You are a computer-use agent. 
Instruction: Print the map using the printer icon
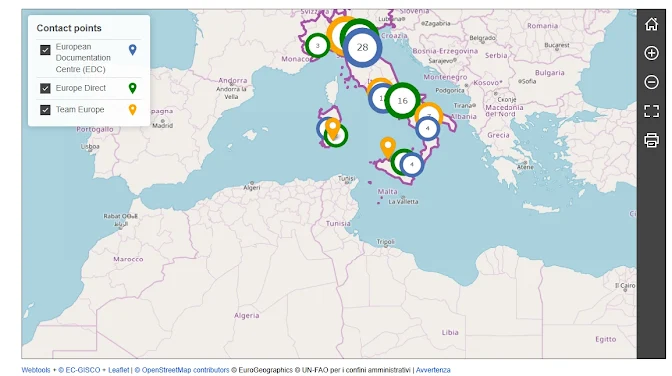(651, 140)
